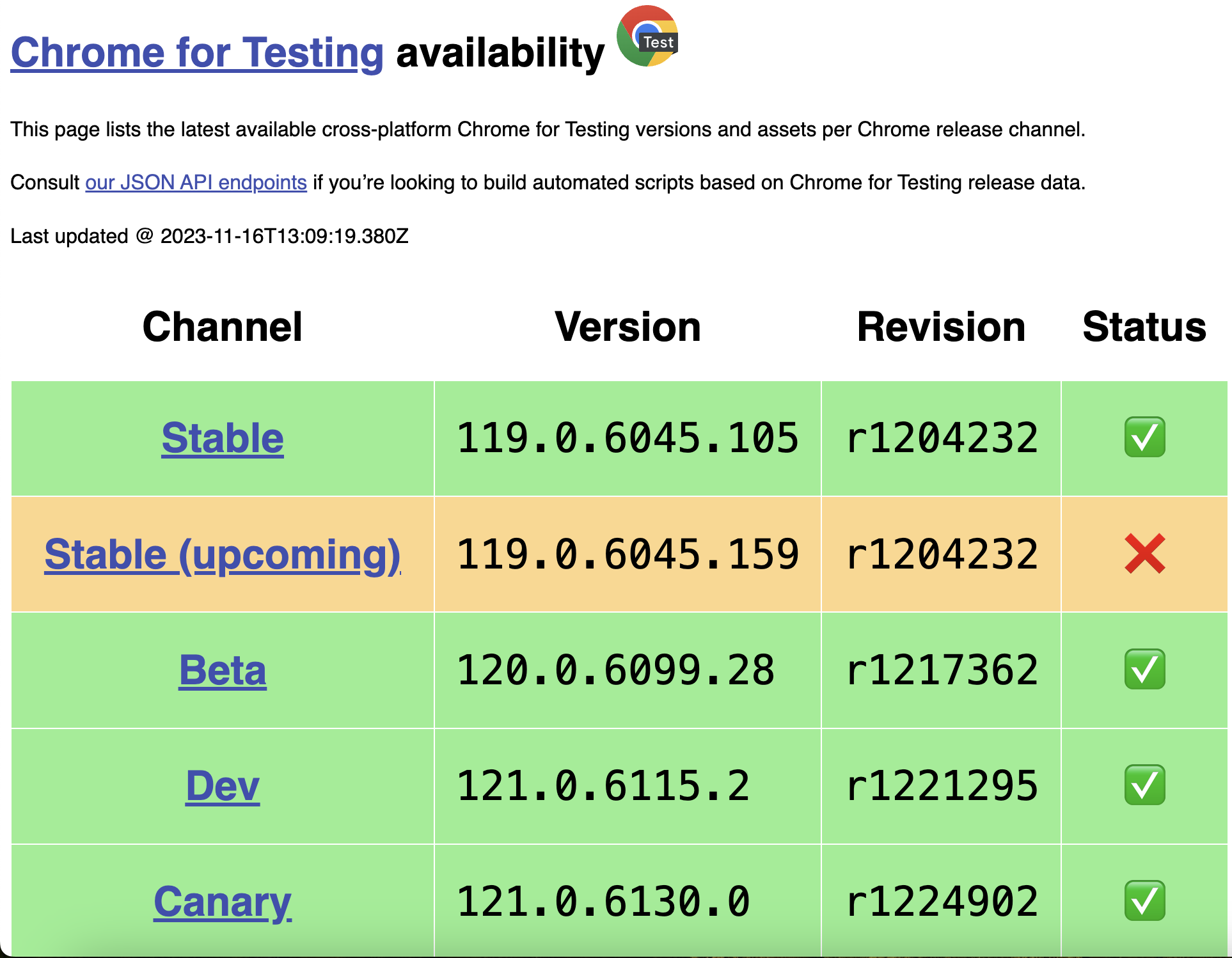
Task: Click the Dev row green checkmark
Action: click(1144, 785)
